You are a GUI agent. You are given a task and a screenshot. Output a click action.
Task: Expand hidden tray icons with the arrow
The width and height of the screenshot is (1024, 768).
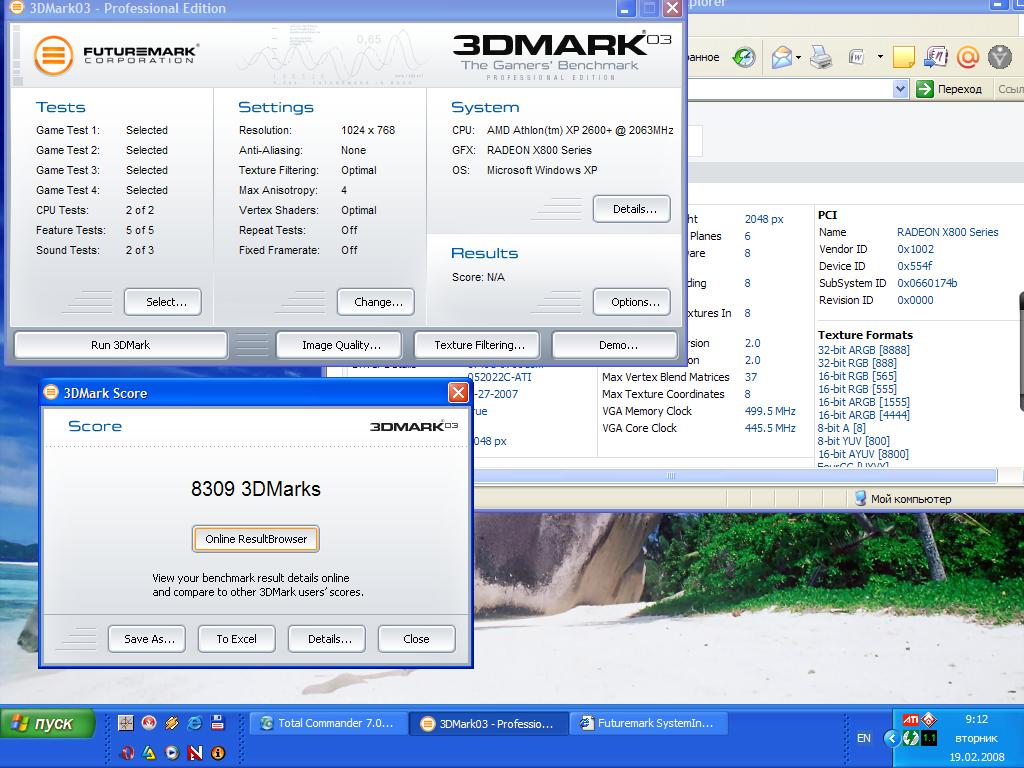(891, 738)
